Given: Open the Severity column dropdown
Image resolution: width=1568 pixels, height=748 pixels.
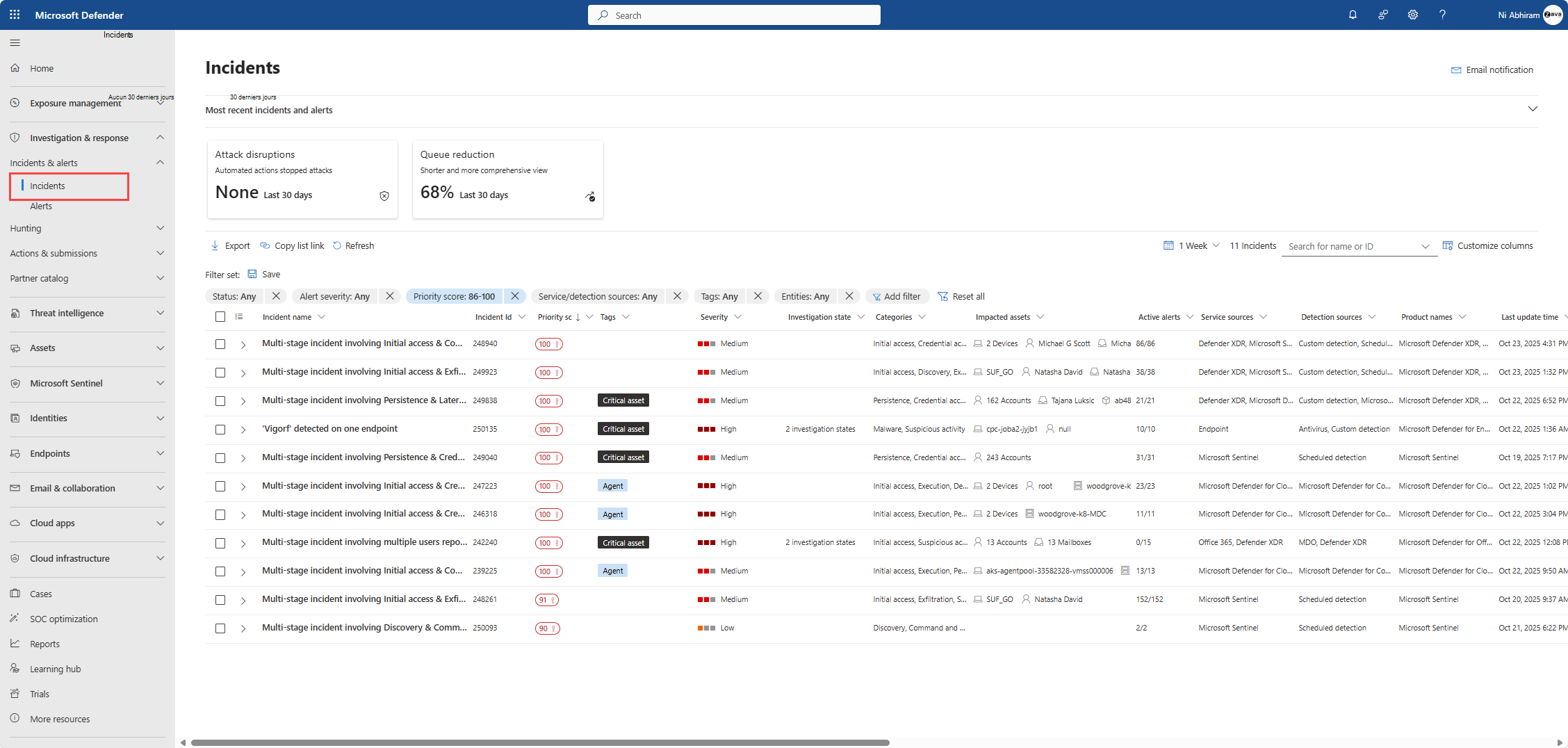Looking at the screenshot, I should pyautogui.click(x=738, y=317).
